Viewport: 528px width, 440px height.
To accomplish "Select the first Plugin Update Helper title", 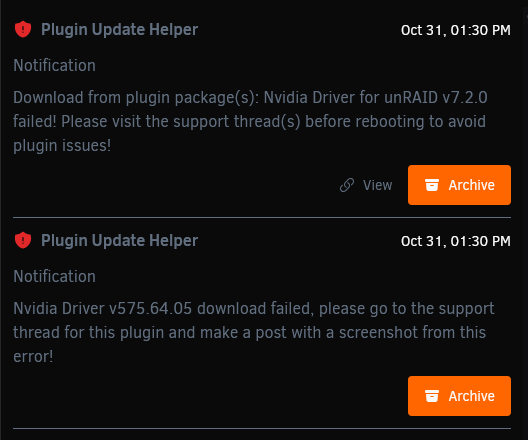I will pyautogui.click(x=119, y=30).
